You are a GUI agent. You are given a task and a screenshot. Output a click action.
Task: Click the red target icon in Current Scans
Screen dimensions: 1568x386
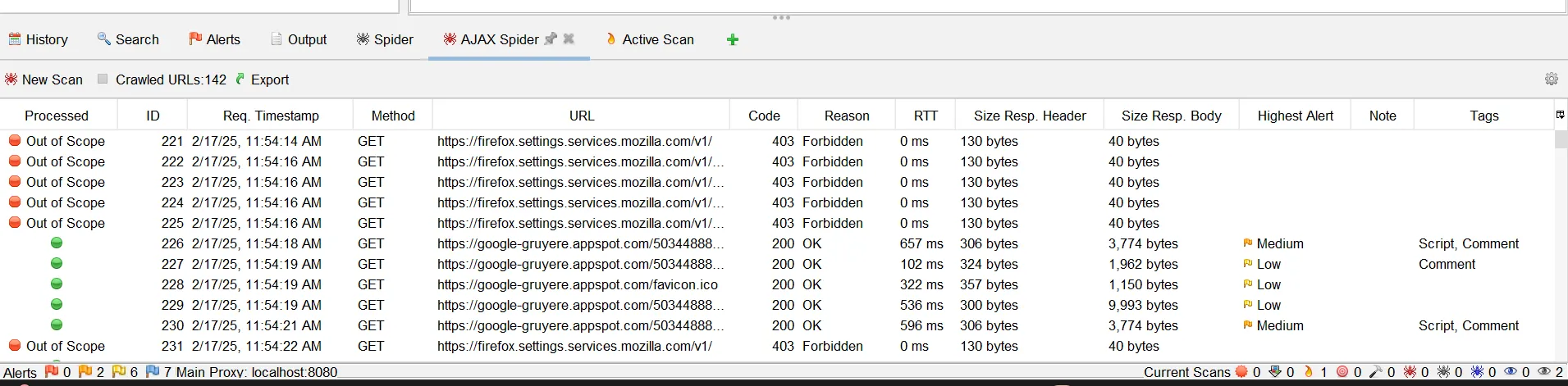click(x=1342, y=372)
